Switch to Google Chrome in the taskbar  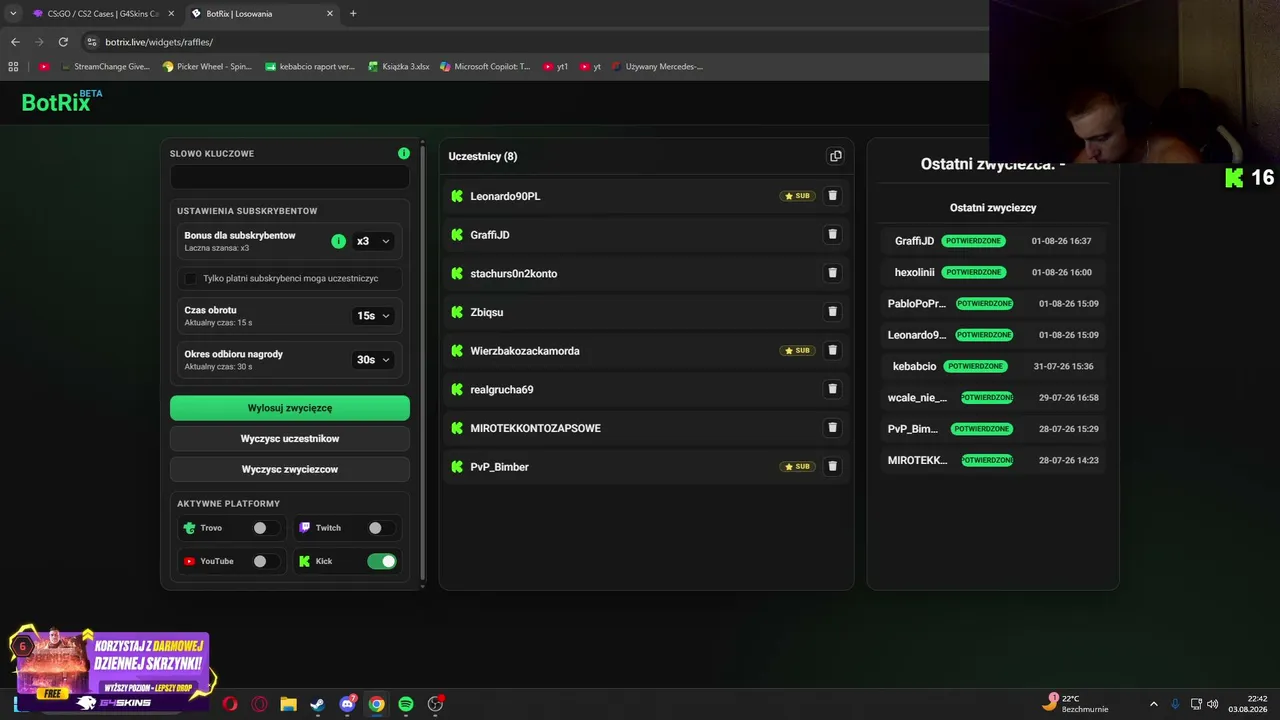point(376,704)
